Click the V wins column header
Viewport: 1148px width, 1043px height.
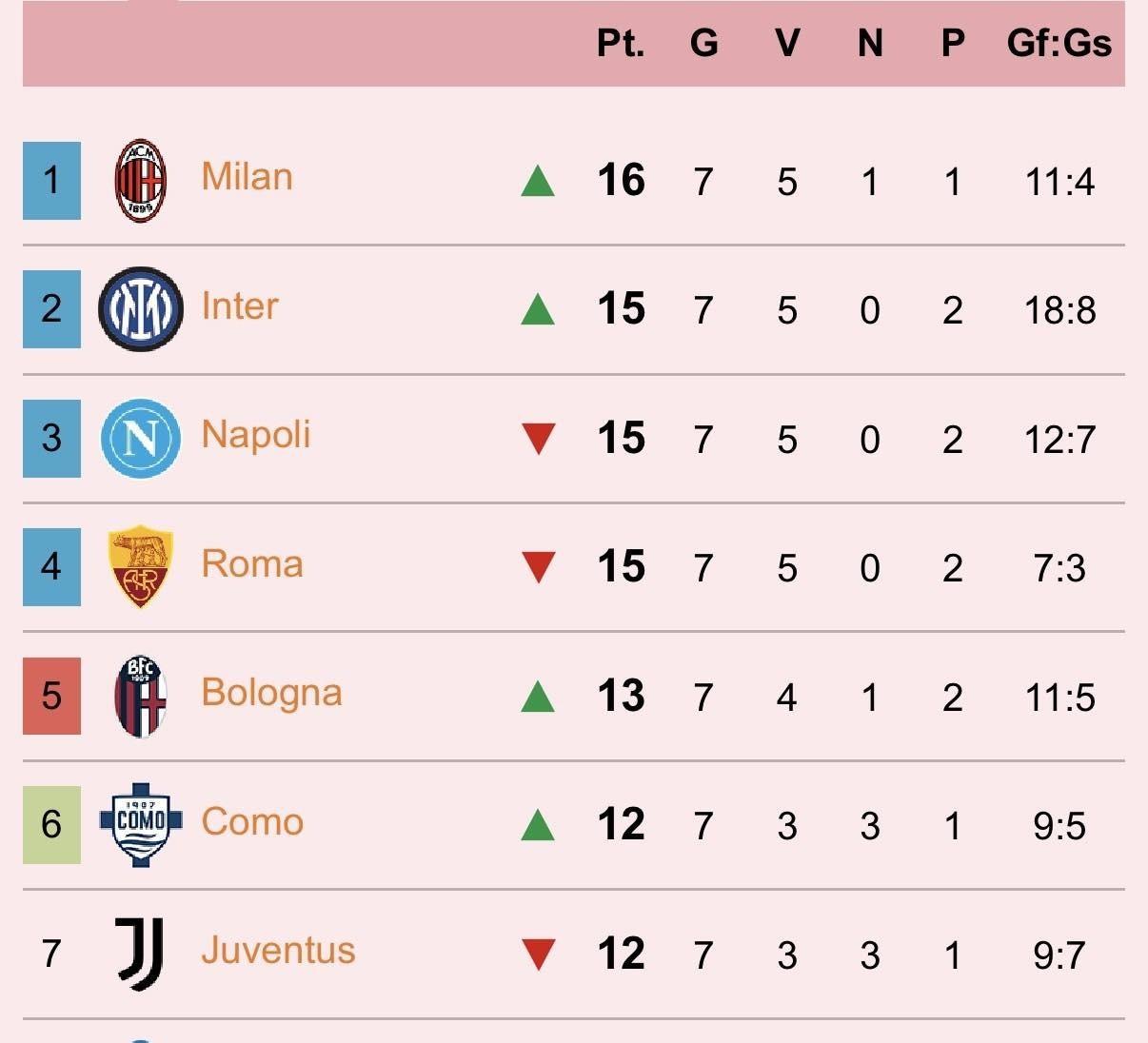click(x=786, y=44)
